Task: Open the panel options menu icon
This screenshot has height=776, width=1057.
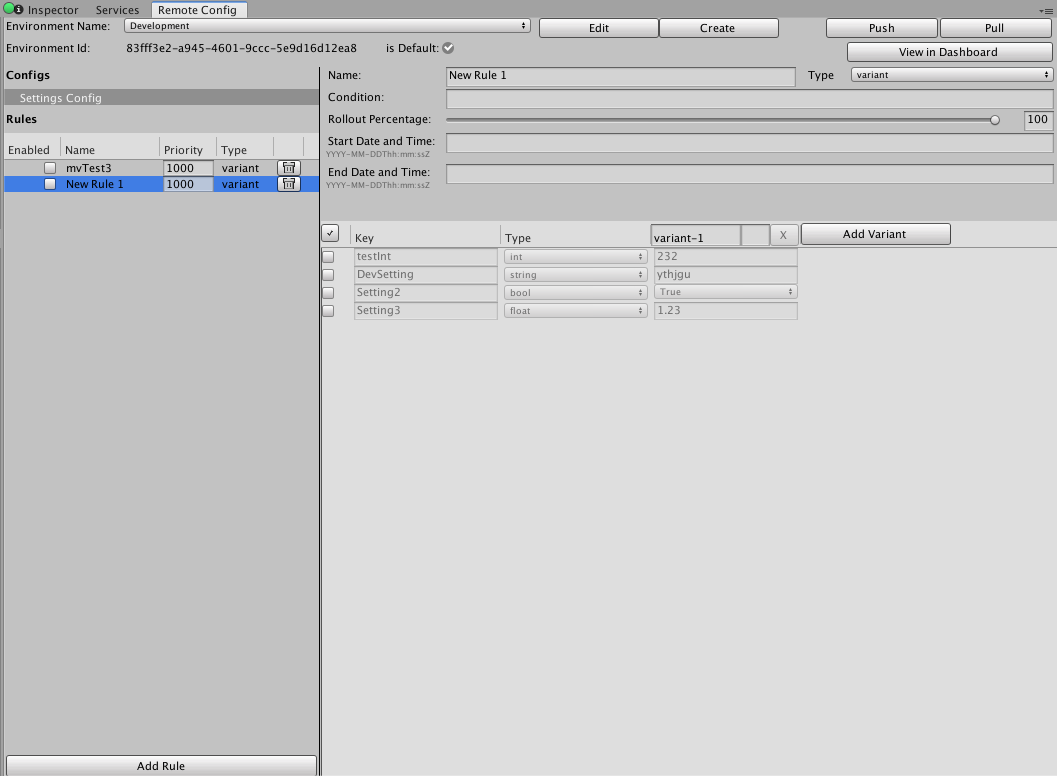Action: click(x=1046, y=10)
